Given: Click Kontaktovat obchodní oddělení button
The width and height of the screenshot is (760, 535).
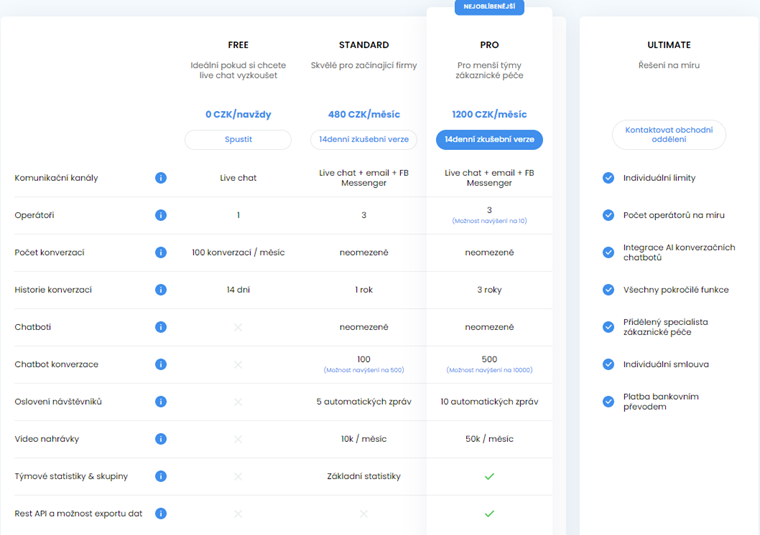Looking at the screenshot, I should (669, 135).
